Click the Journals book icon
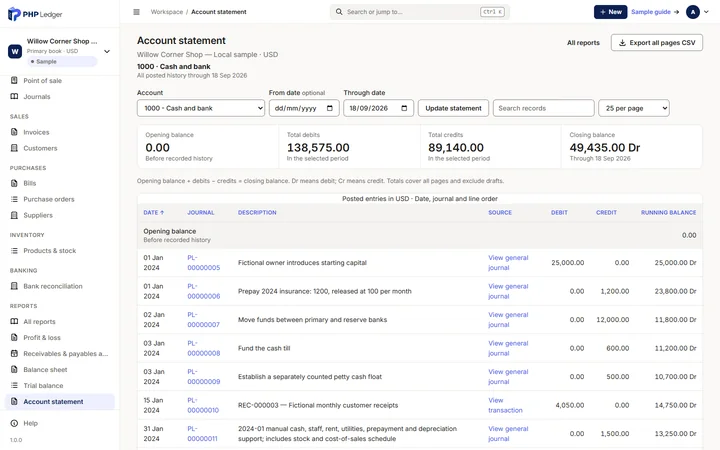Screen dimensions: 720x450 (14, 96)
